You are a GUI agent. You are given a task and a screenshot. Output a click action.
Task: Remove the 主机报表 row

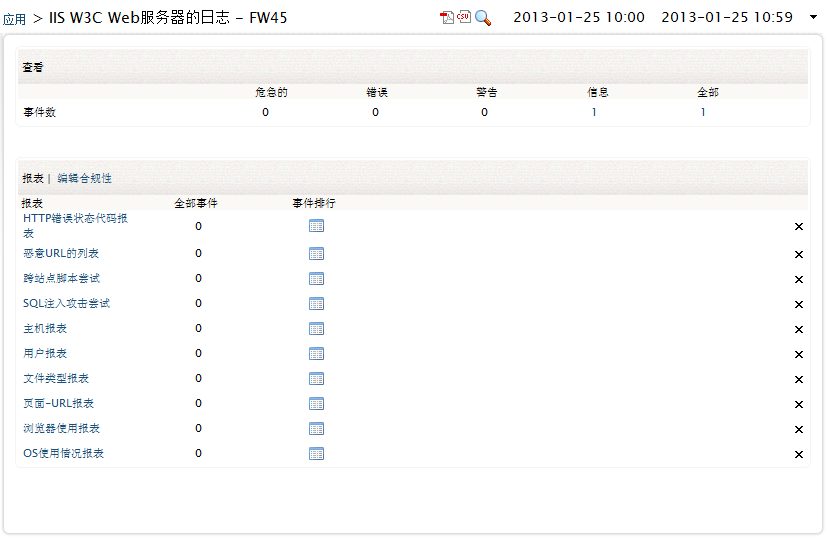(799, 329)
